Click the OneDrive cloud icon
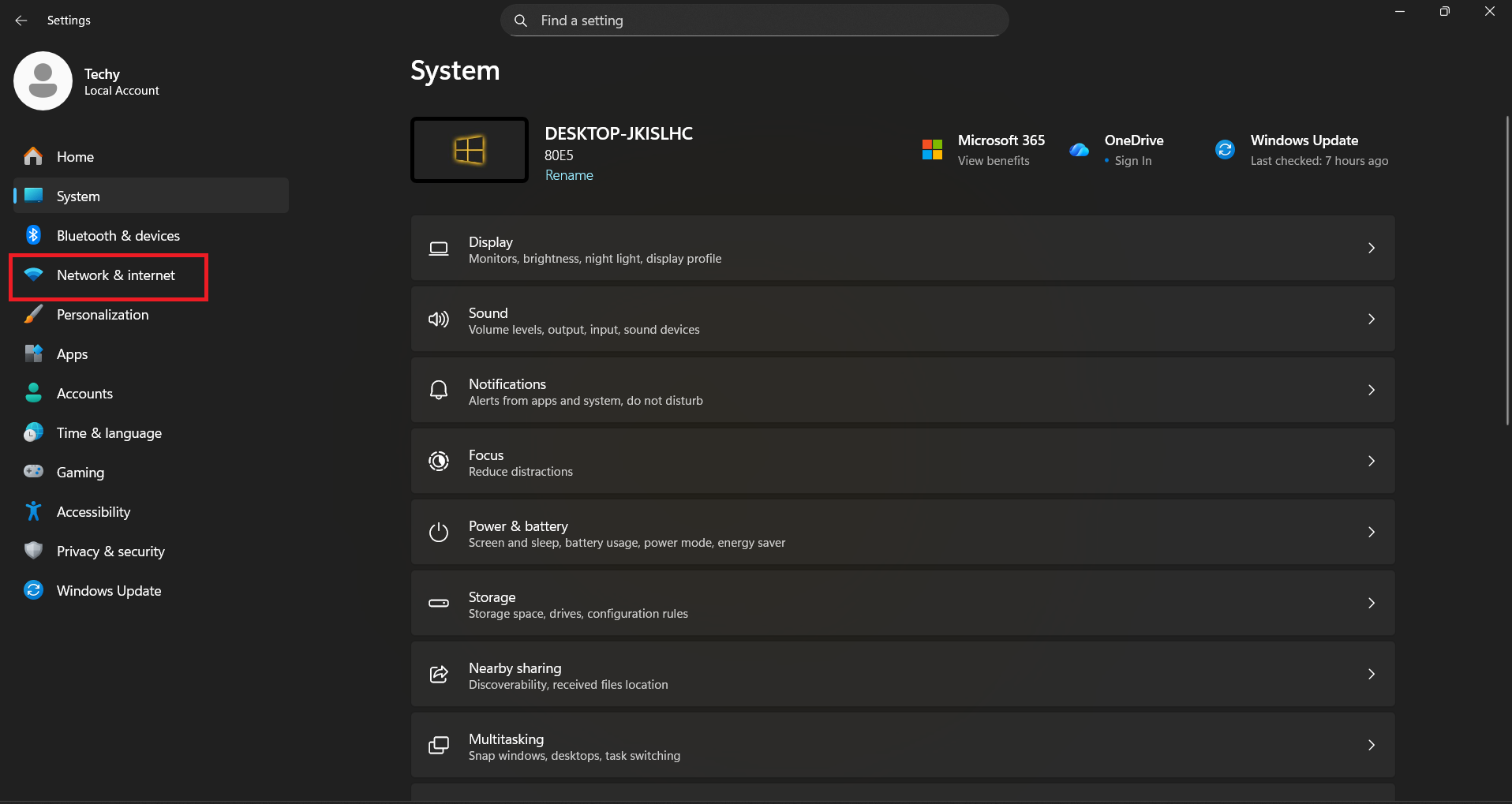The height and width of the screenshot is (804, 1512). tap(1079, 149)
